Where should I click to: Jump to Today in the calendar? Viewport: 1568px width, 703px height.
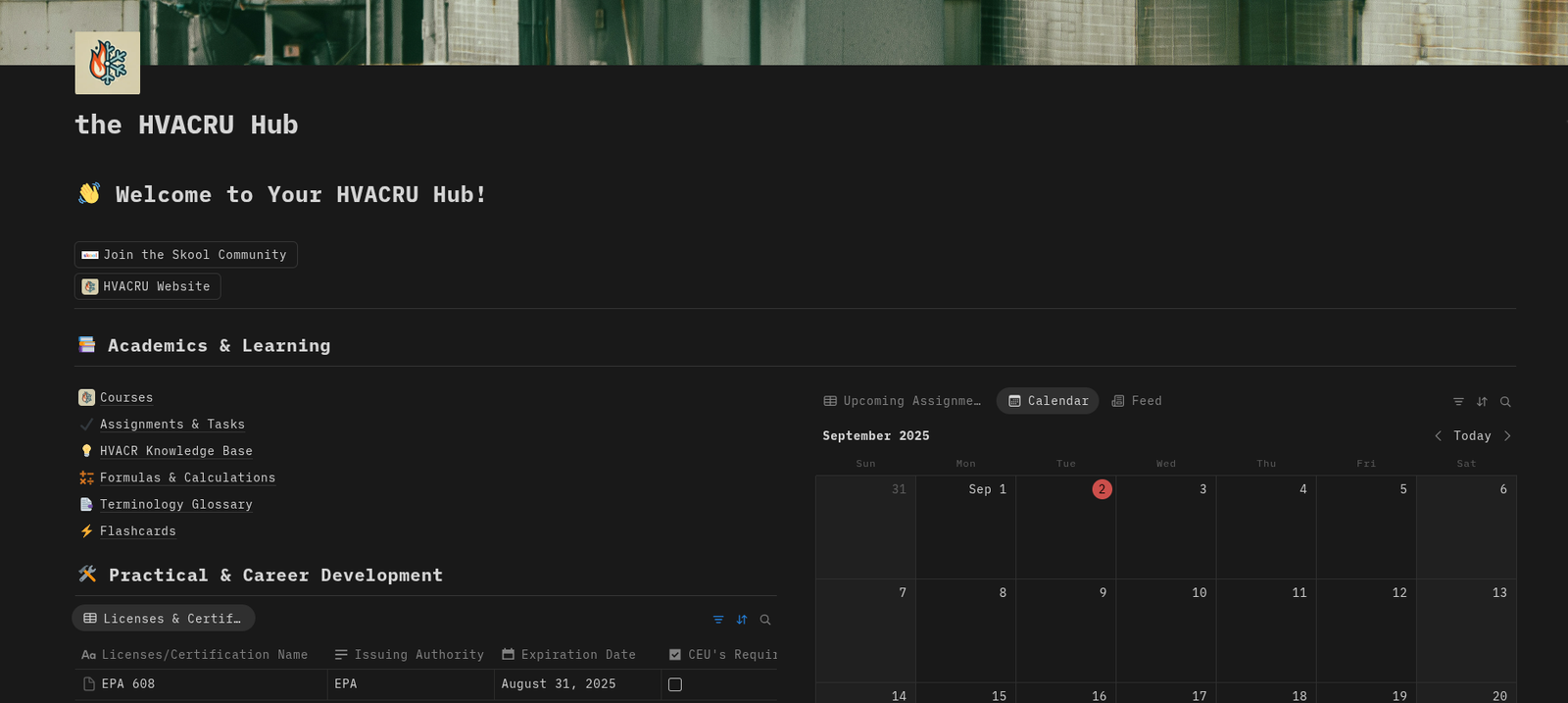[x=1472, y=436]
